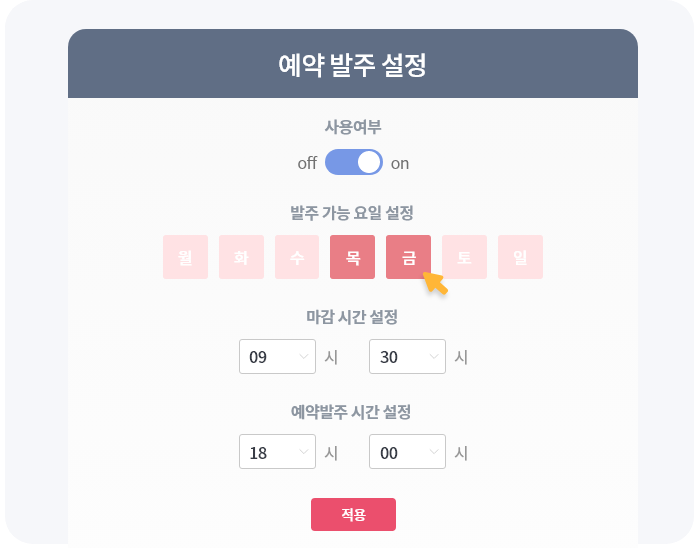Toggle the 사용여부 on/off switch

pos(354,162)
